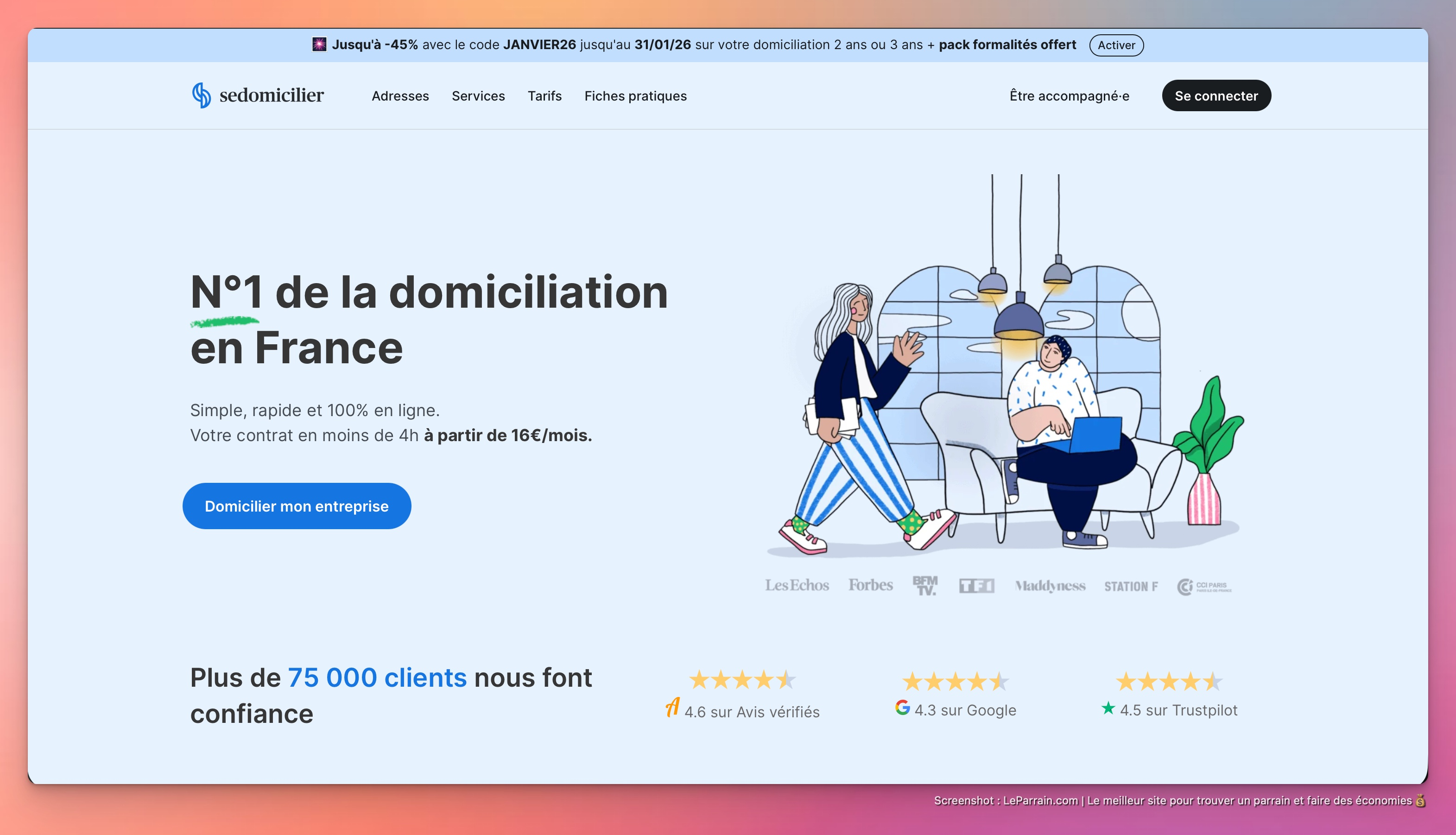Viewport: 1456px width, 835px height.
Task: Open the Être accompagné·e link
Action: click(1069, 96)
